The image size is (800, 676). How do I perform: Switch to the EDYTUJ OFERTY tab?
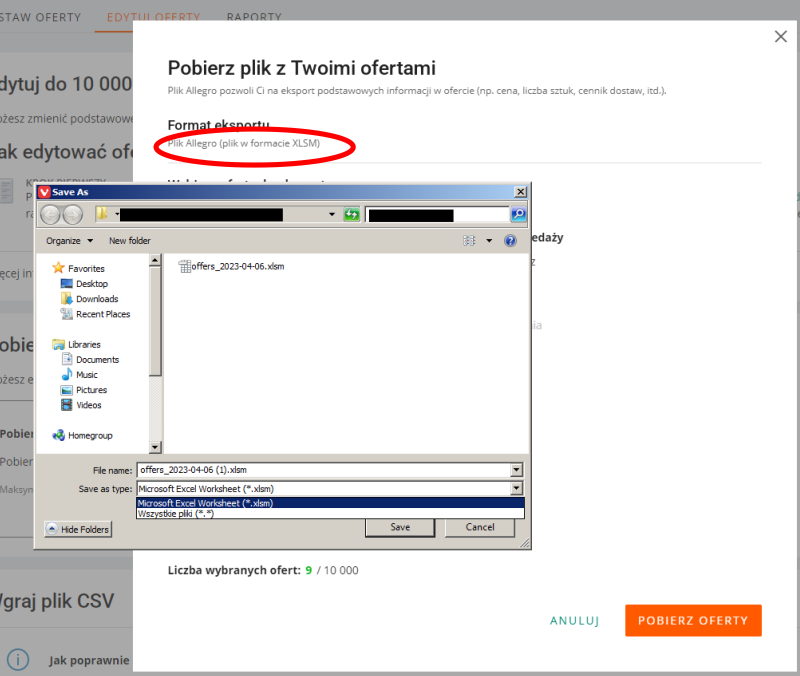154,17
